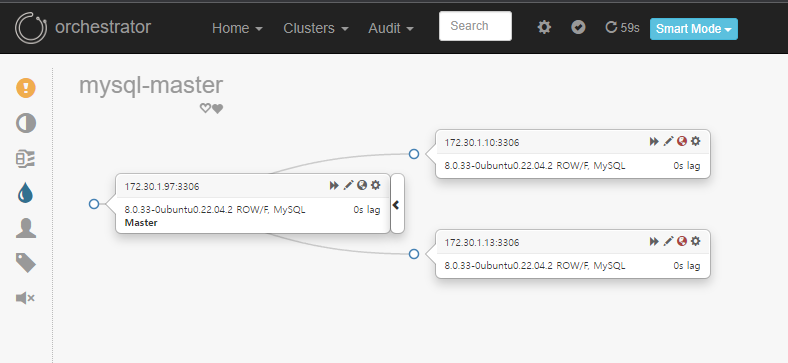788x363 pixels.
Task: Click the blue water drop sidebar icon
Action: click(26, 193)
